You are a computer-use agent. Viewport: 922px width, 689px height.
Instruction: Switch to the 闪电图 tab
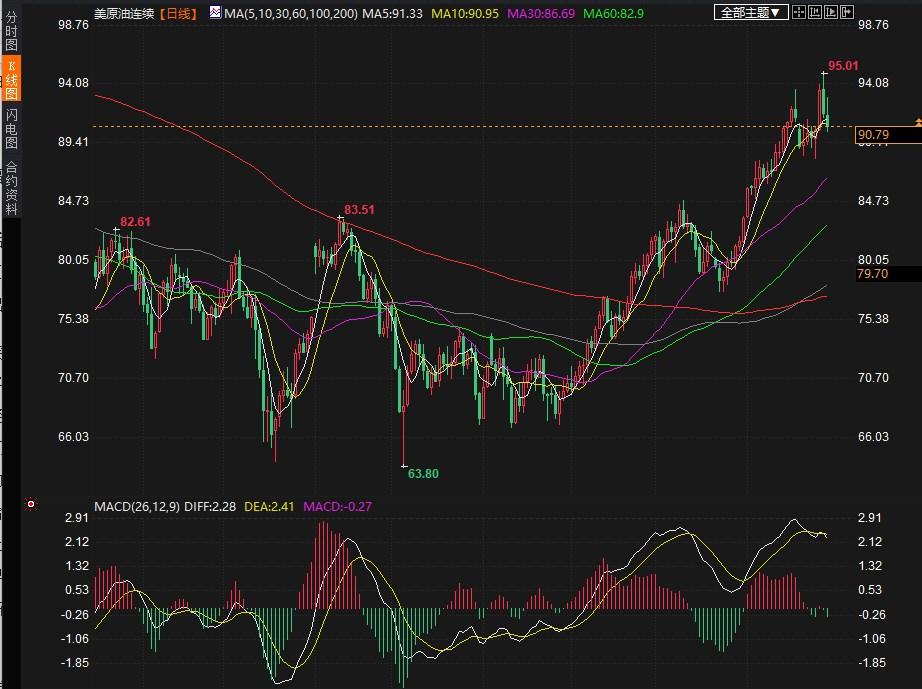11,131
